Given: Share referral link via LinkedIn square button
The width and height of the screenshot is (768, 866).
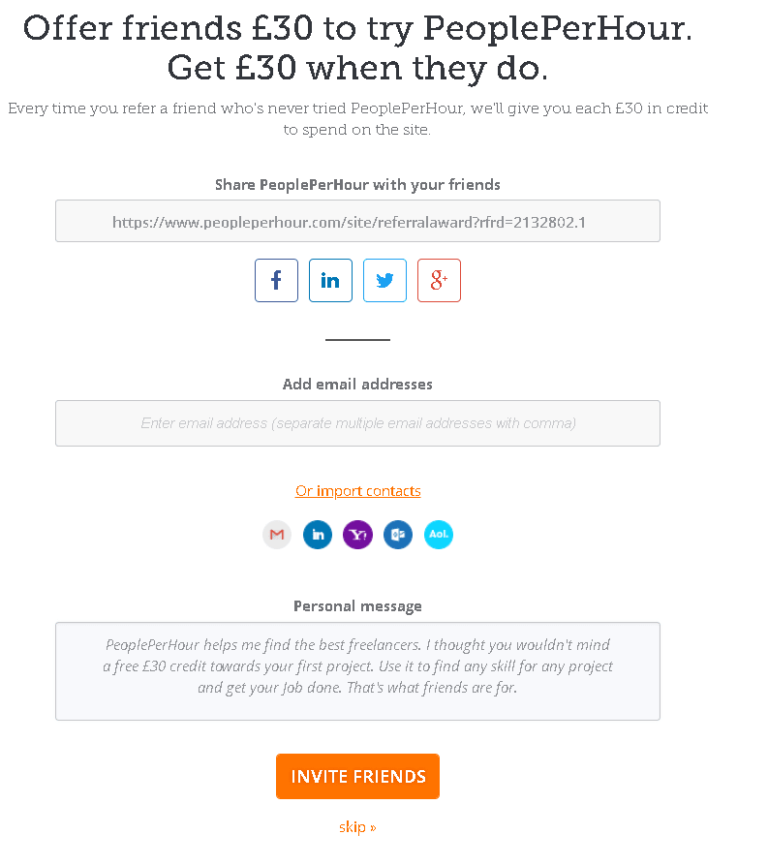Looking at the screenshot, I should coord(330,281).
